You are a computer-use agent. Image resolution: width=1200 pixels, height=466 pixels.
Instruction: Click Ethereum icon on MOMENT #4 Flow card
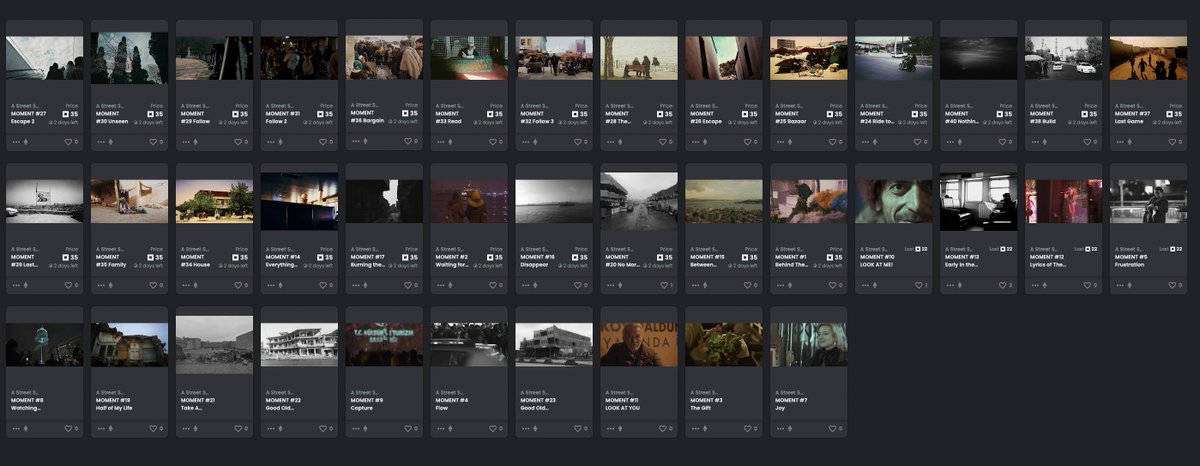coord(450,429)
